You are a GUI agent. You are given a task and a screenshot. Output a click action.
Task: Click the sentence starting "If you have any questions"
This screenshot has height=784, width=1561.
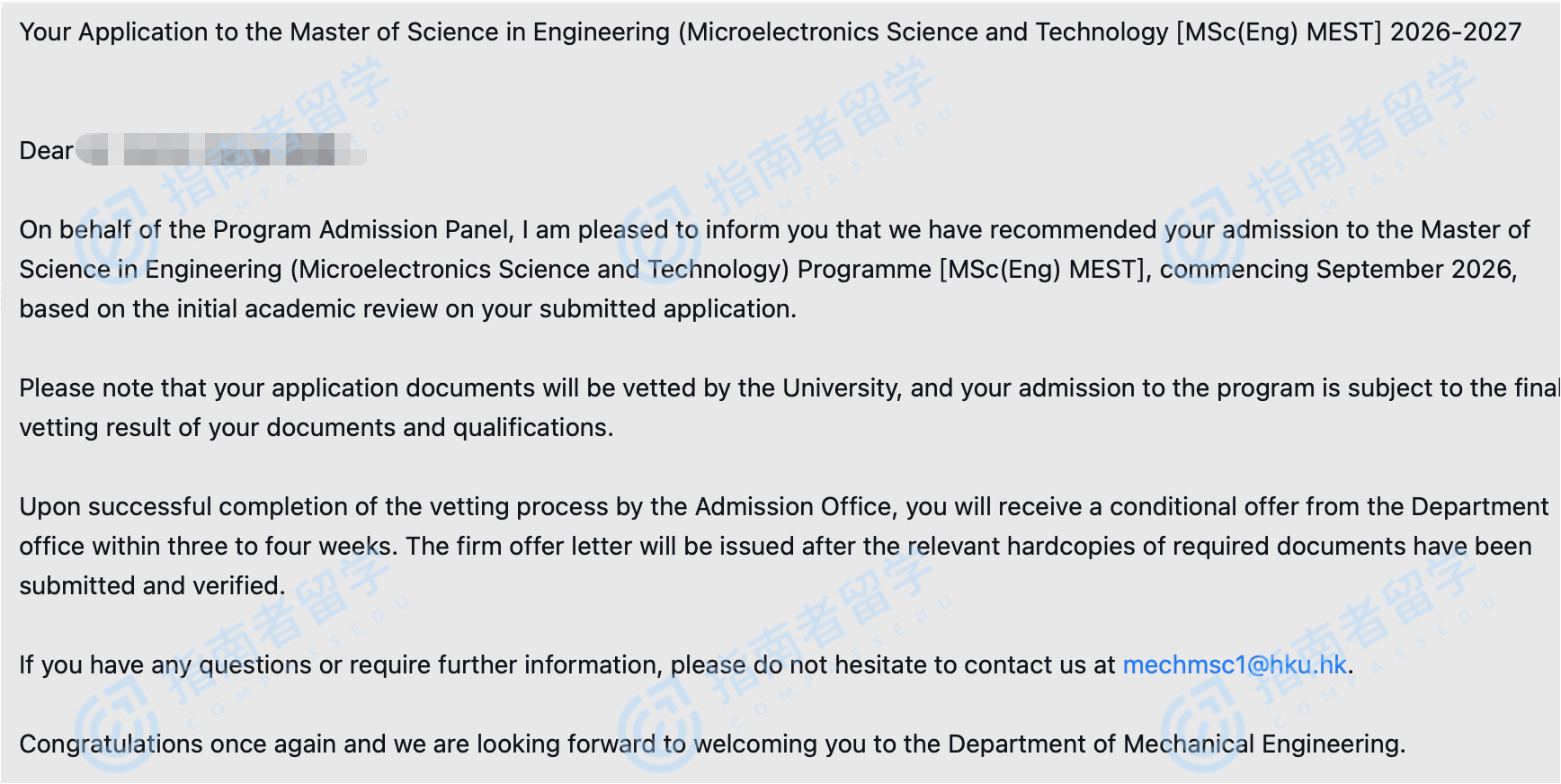tap(566, 665)
